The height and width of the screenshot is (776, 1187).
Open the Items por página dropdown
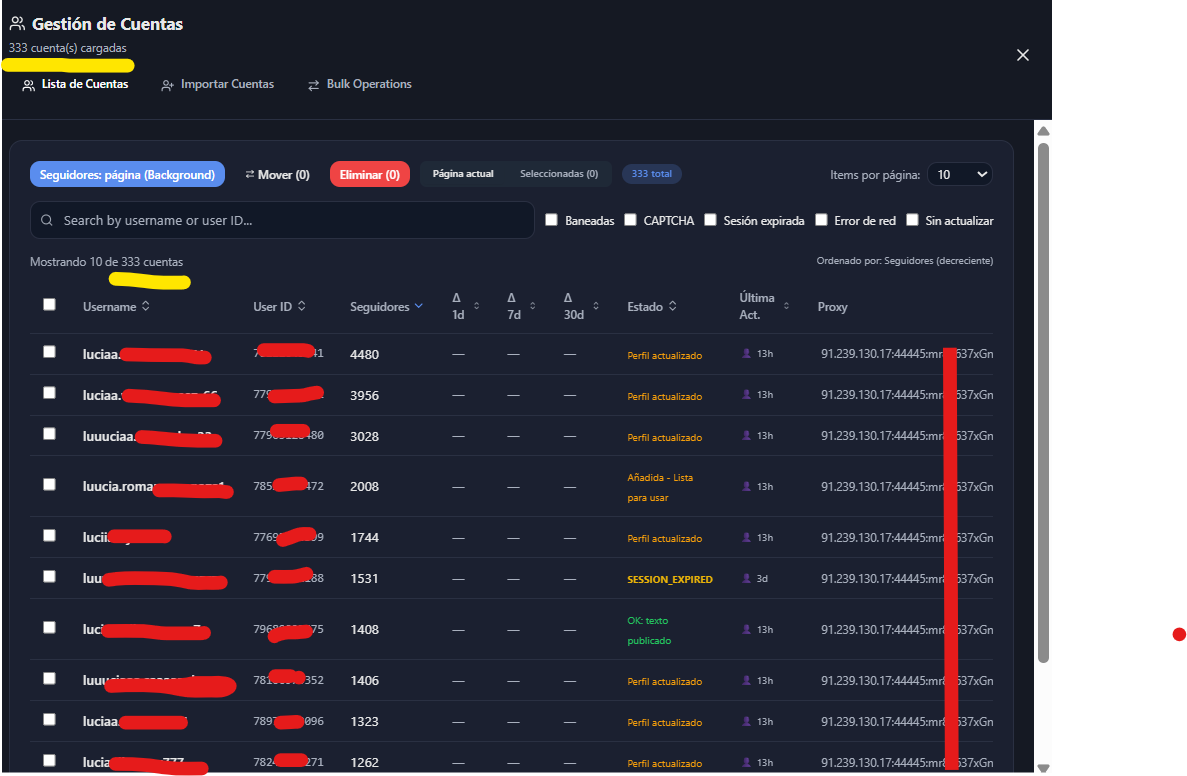tap(960, 174)
